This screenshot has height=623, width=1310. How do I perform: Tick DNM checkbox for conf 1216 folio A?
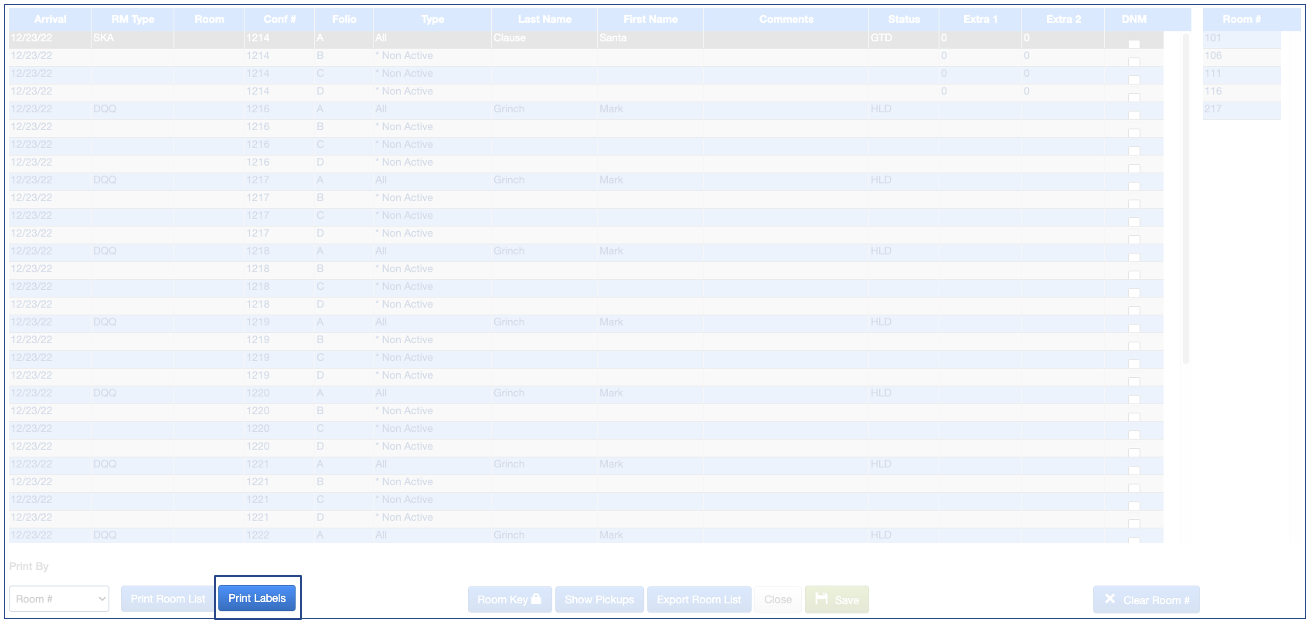click(x=1134, y=114)
